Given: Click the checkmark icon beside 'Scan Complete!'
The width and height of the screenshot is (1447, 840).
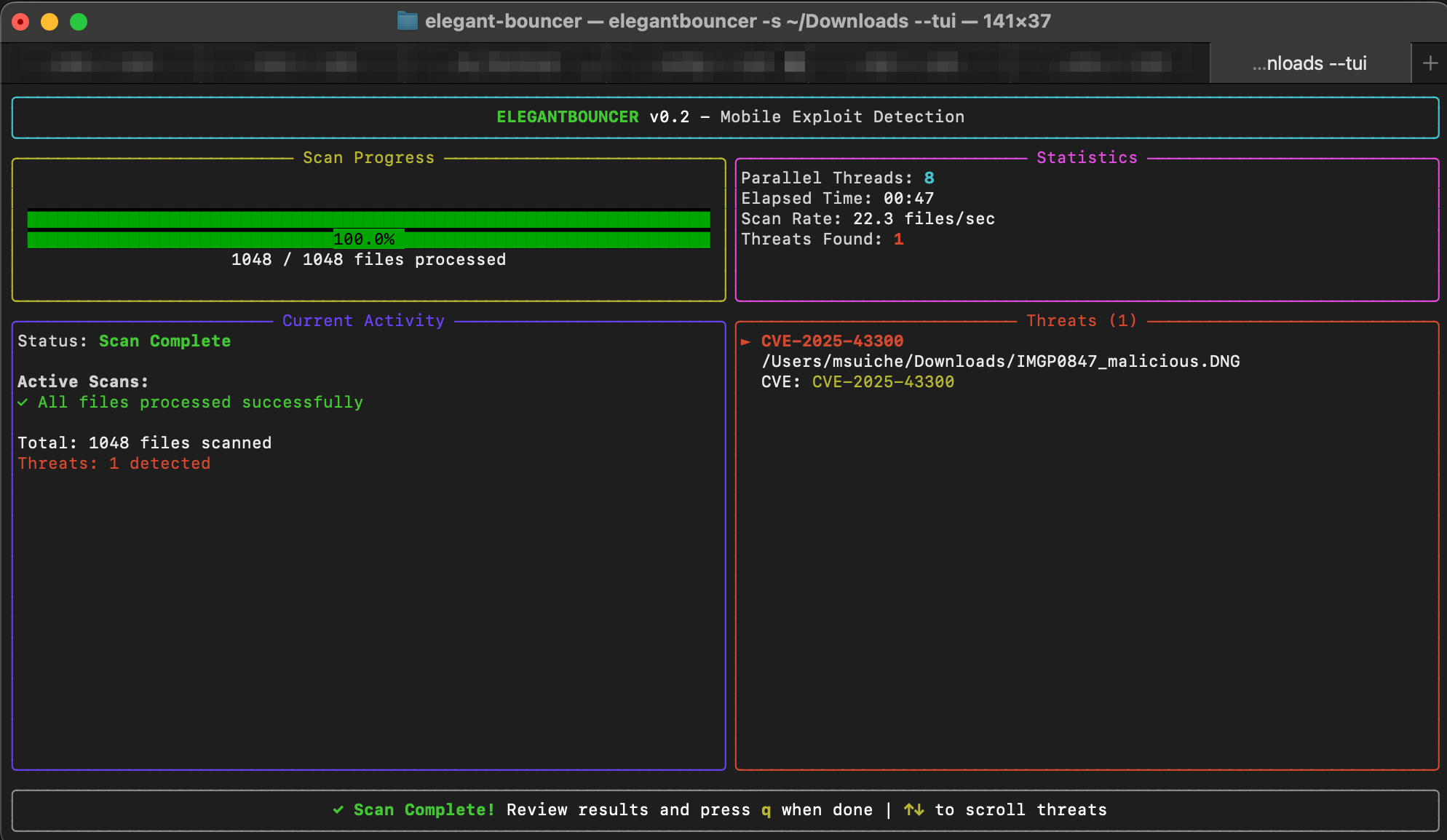Looking at the screenshot, I should (x=339, y=809).
